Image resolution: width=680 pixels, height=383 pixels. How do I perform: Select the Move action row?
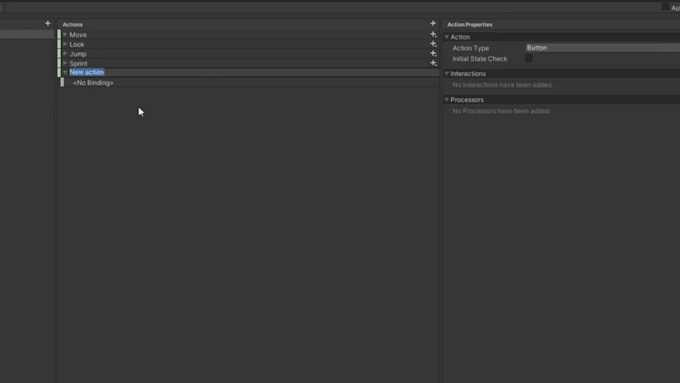[248, 34]
